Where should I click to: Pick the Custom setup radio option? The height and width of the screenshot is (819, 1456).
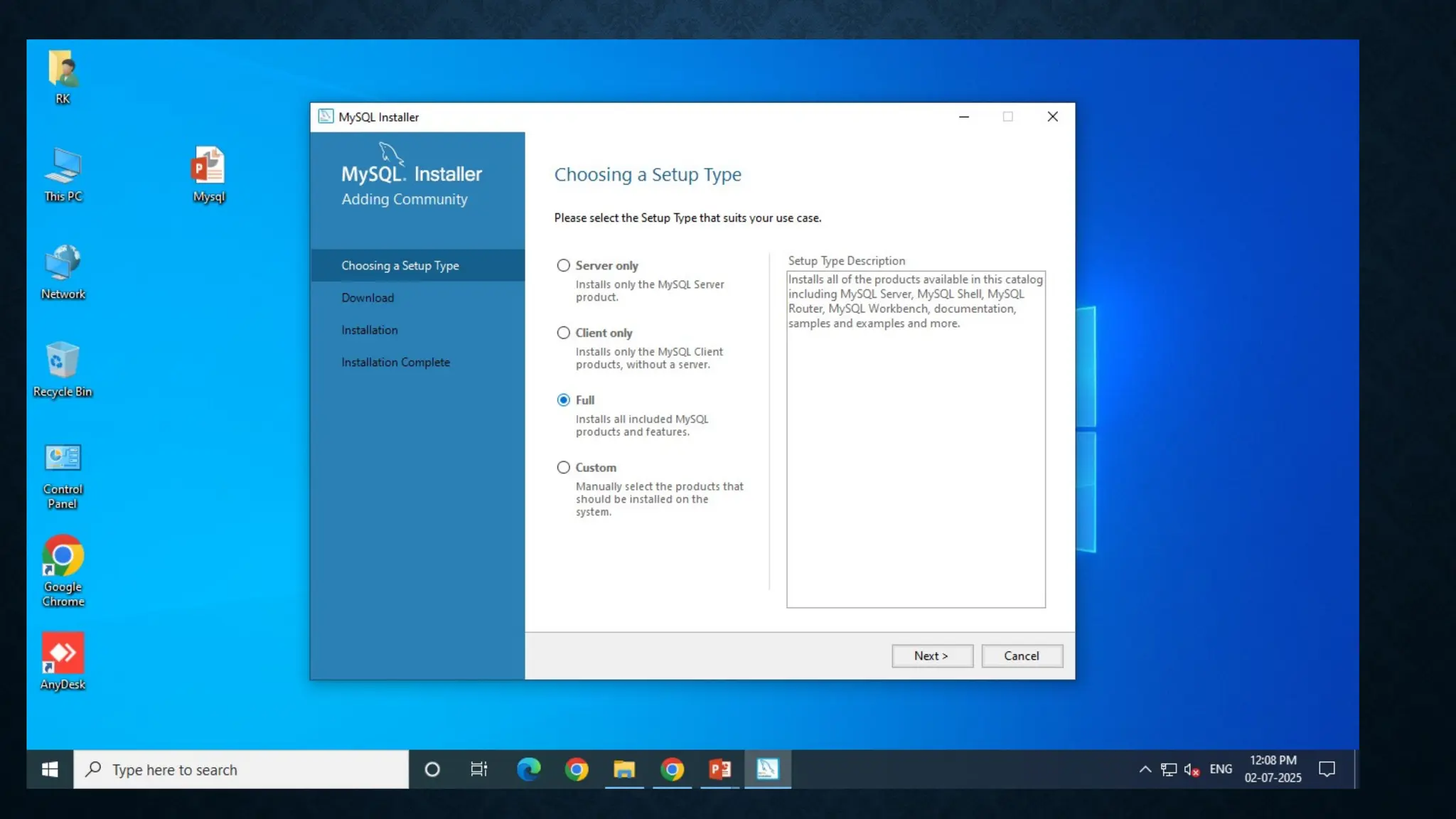point(564,468)
